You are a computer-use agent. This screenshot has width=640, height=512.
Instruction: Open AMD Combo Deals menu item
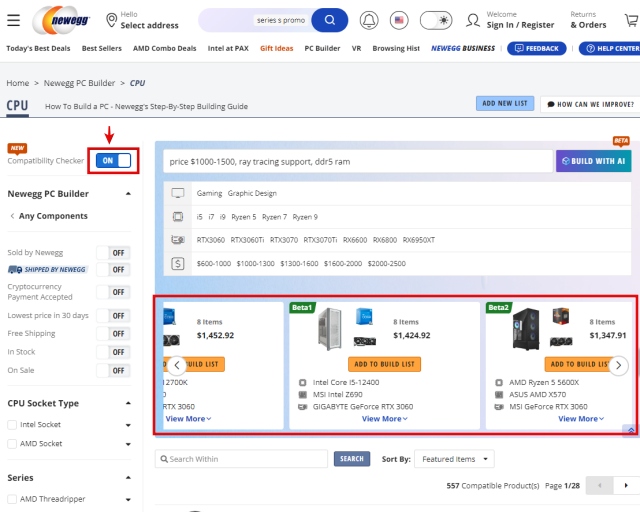[x=164, y=49]
